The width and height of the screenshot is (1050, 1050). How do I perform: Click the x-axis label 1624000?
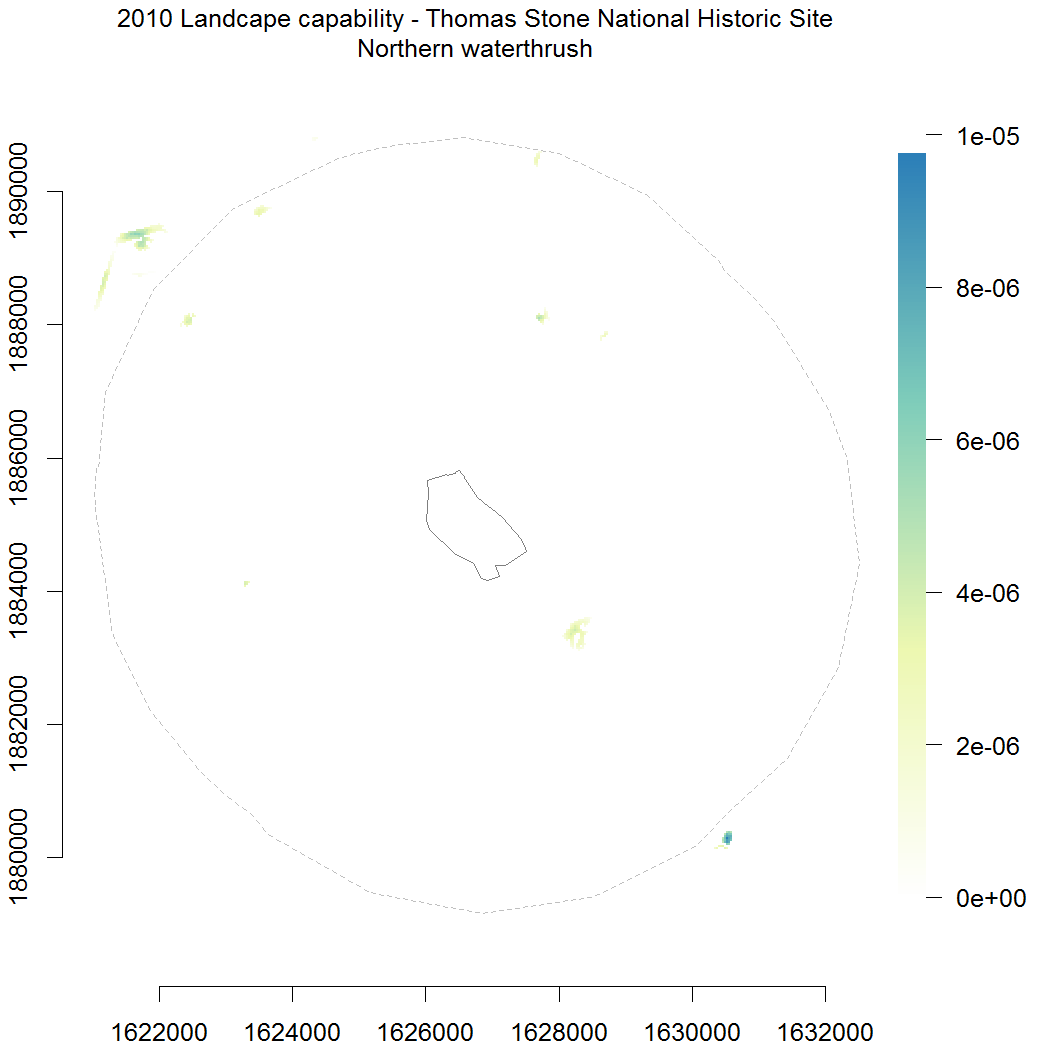pyautogui.click(x=293, y=1032)
